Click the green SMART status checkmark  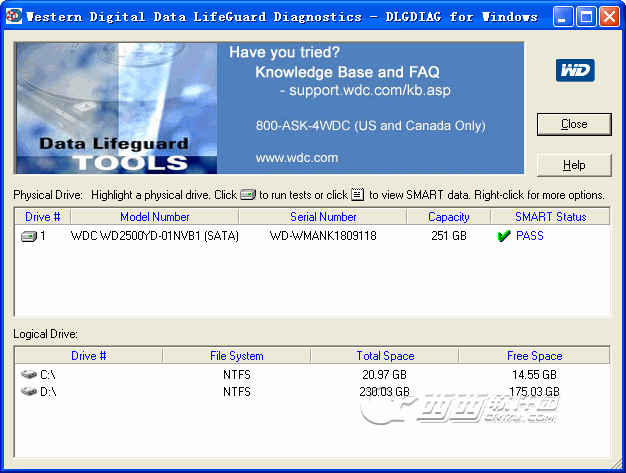point(504,236)
